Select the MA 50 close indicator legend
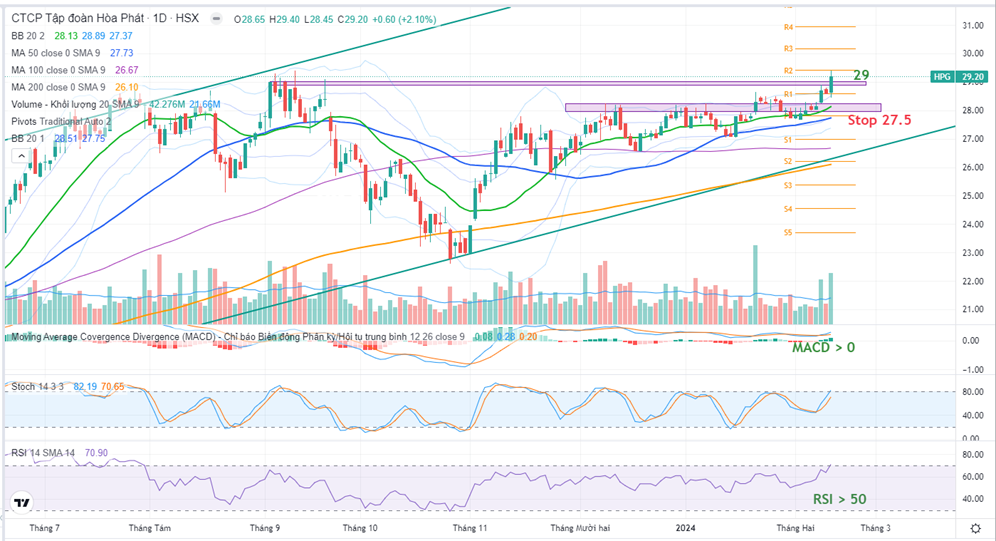 pyautogui.click(x=56, y=53)
